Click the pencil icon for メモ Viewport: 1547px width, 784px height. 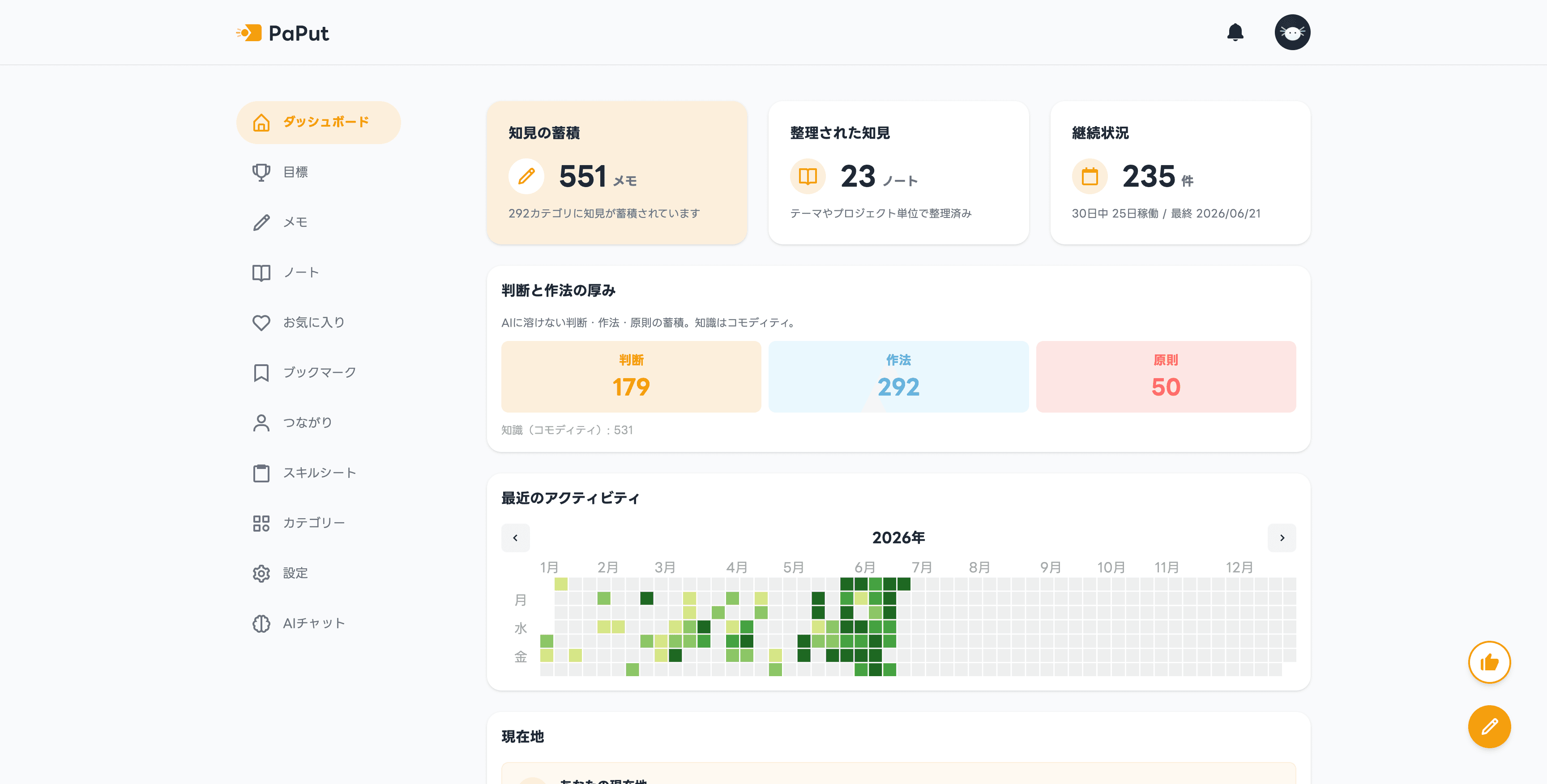[x=261, y=222]
